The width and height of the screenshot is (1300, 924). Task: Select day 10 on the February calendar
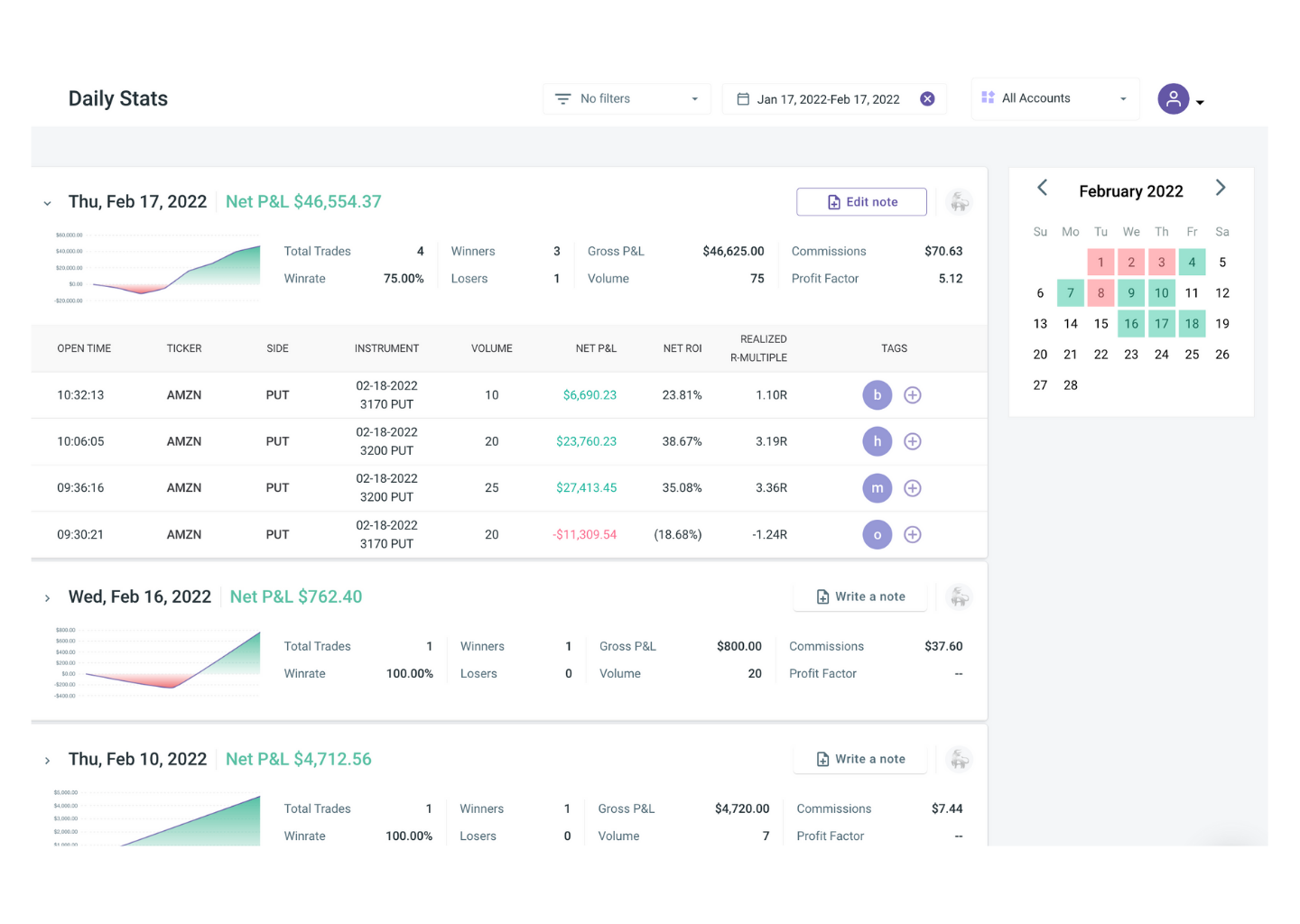tap(1161, 292)
